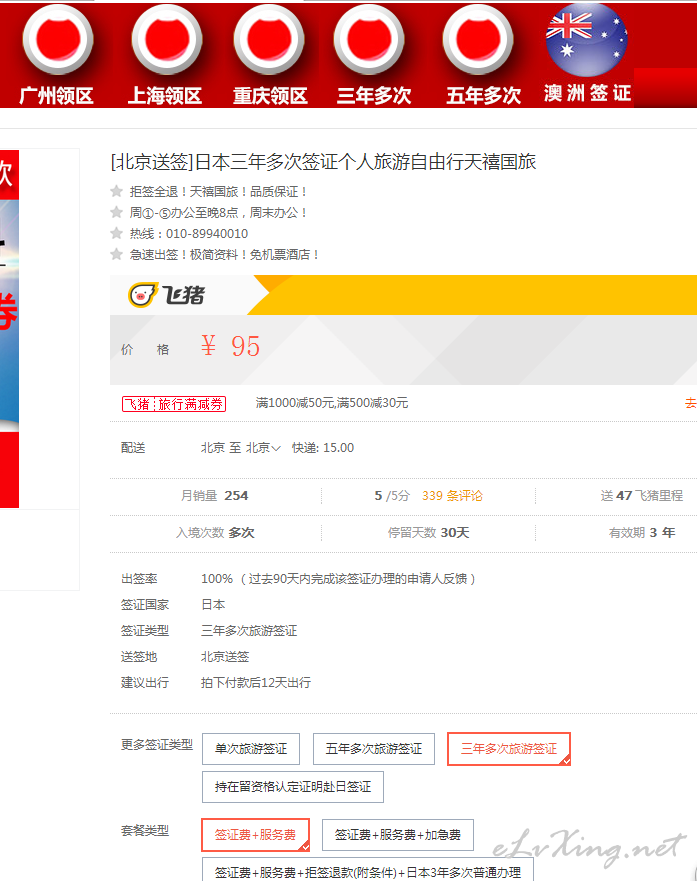Click 停留天数 30天 entry

[429, 533]
